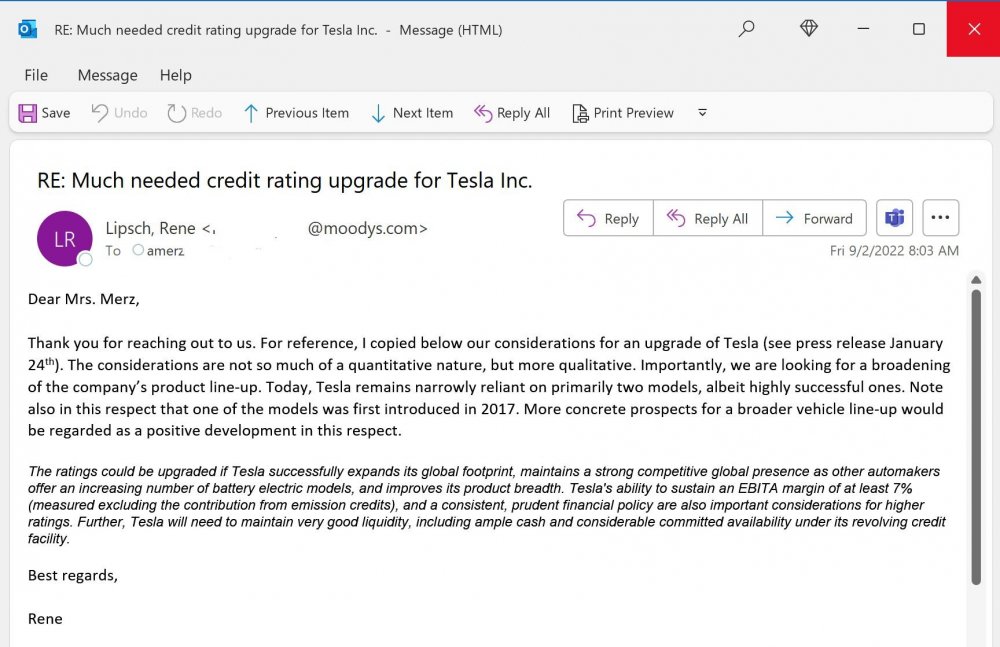Viewport: 1000px width, 647px height.
Task: Click the premium diamond icon in title bar
Action: (809, 29)
